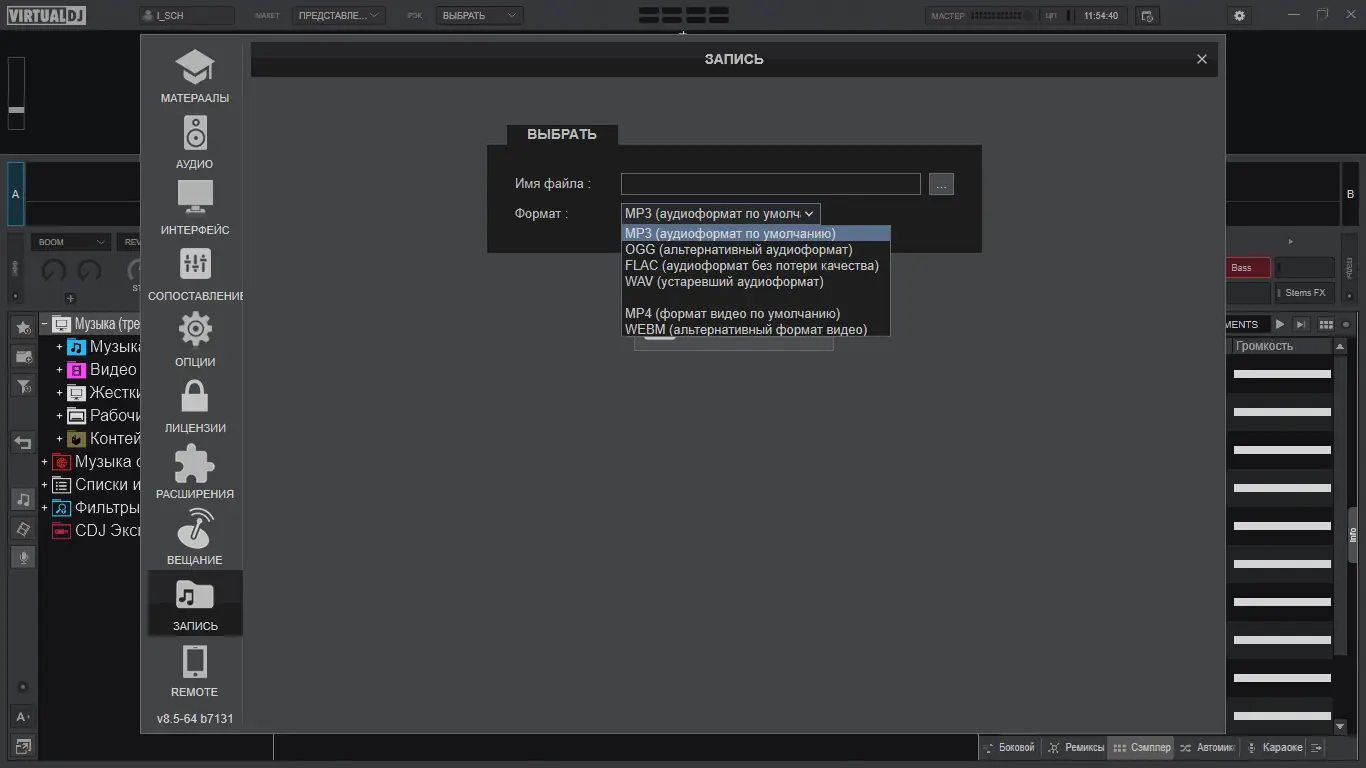
Task: Click the filter folder icon in browser sidebar
Action: 23,385
